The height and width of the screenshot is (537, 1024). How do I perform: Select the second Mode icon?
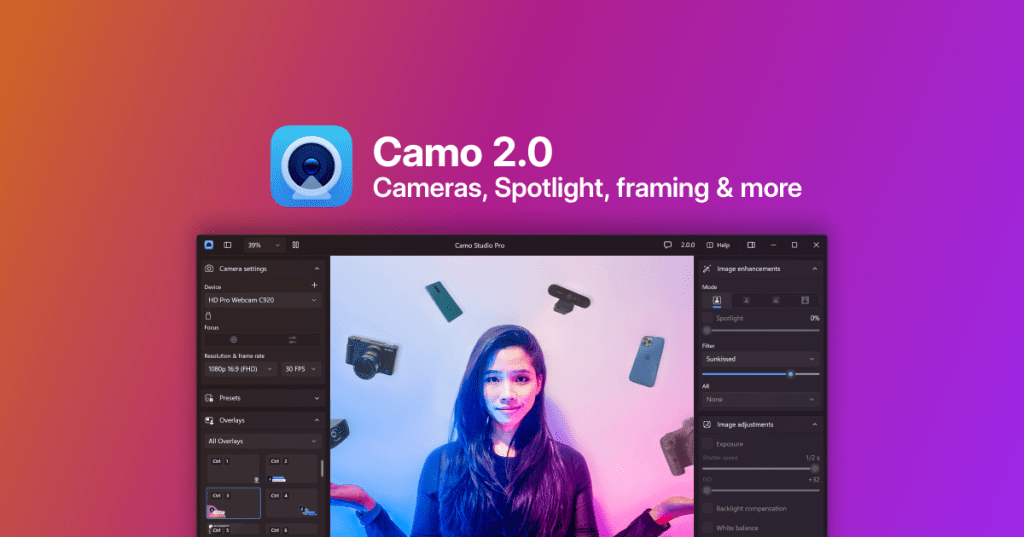746,301
